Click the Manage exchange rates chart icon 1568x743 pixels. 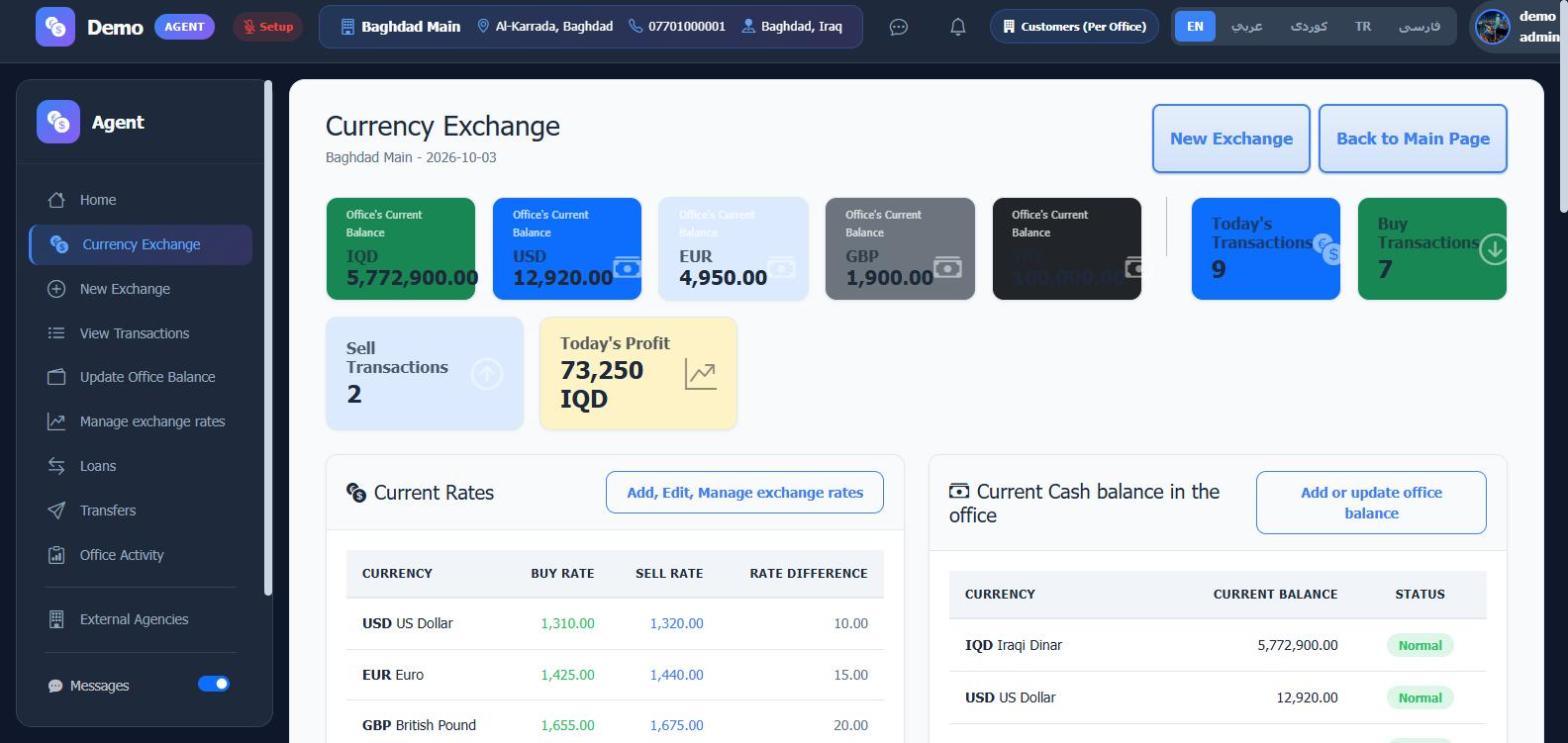57,422
